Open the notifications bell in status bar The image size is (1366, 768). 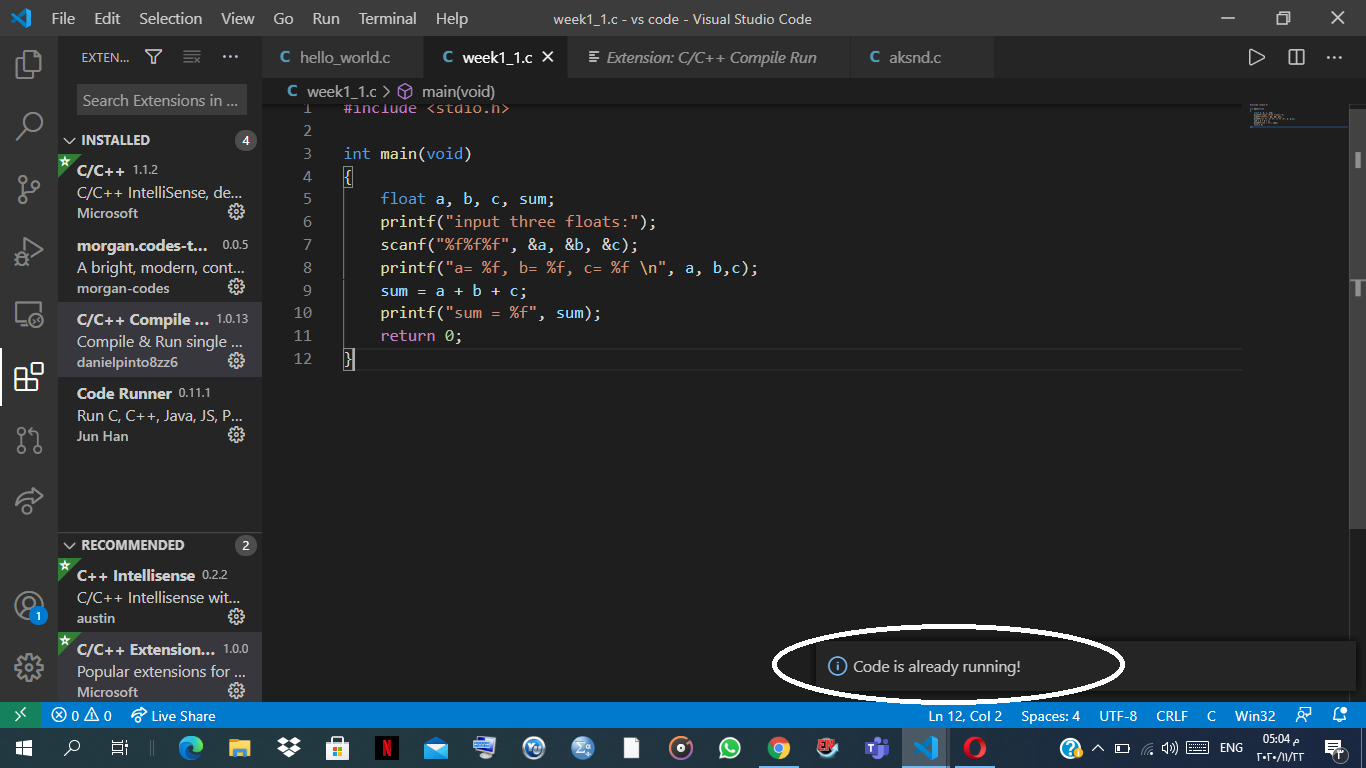point(1340,716)
